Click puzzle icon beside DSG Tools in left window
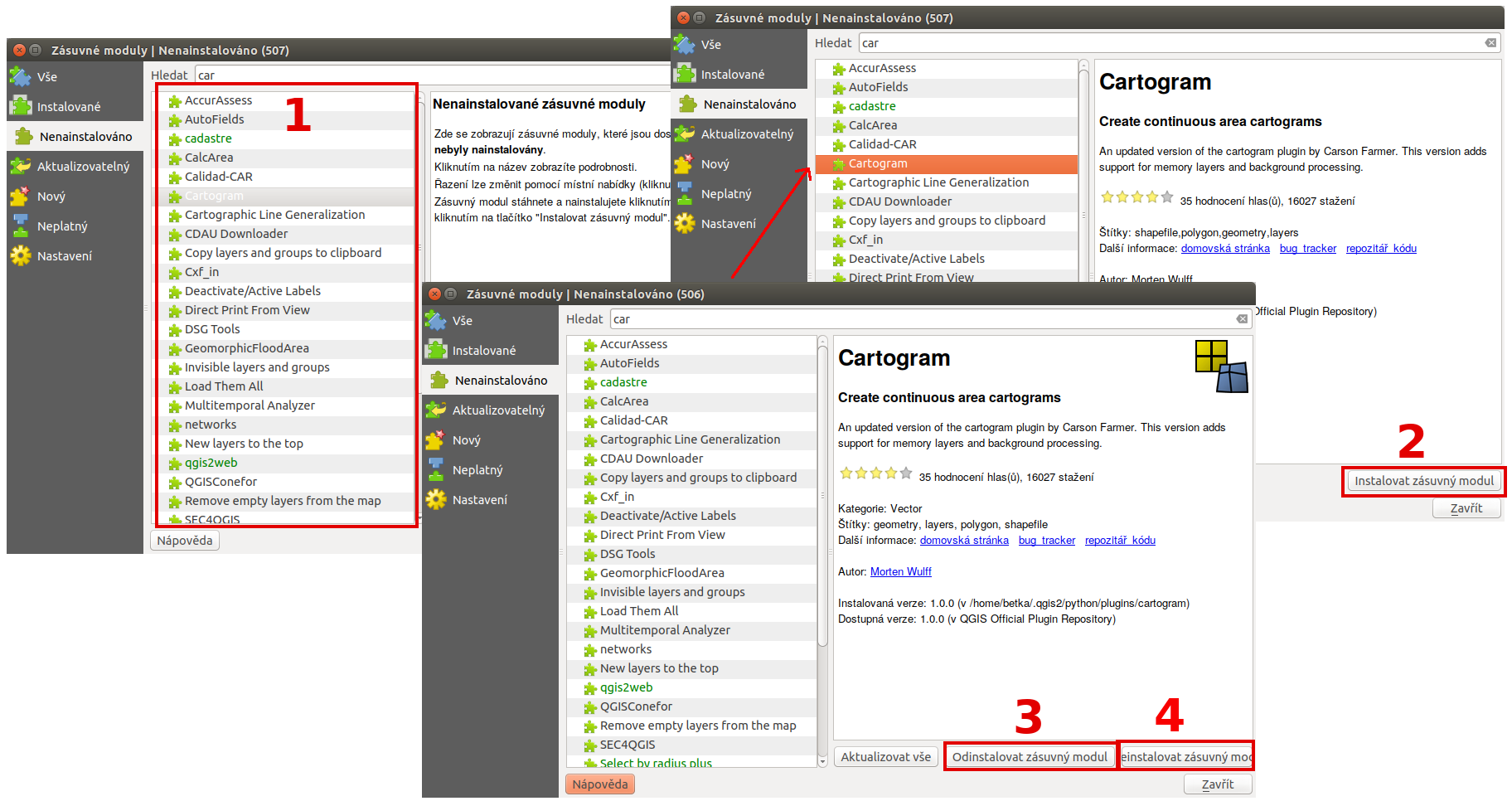This screenshot has width=1512, height=801. (175, 330)
